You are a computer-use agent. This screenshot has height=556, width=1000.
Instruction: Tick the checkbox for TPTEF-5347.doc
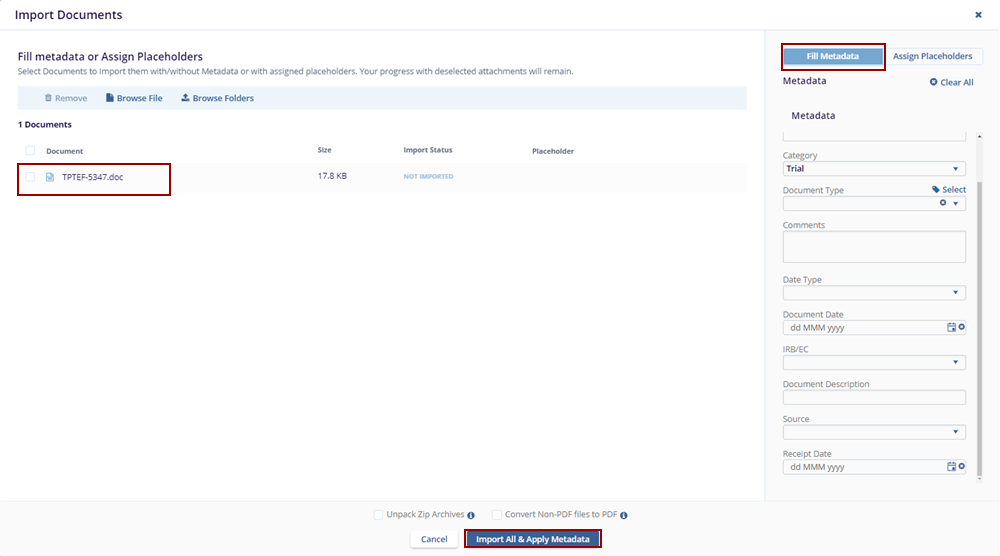(30, 177)
